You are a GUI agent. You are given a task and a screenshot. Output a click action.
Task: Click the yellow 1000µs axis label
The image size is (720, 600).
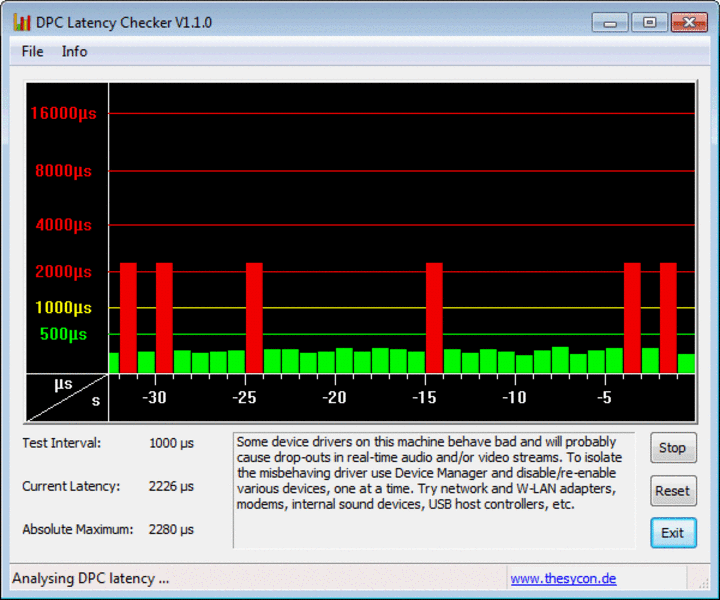tap(63, 308)
